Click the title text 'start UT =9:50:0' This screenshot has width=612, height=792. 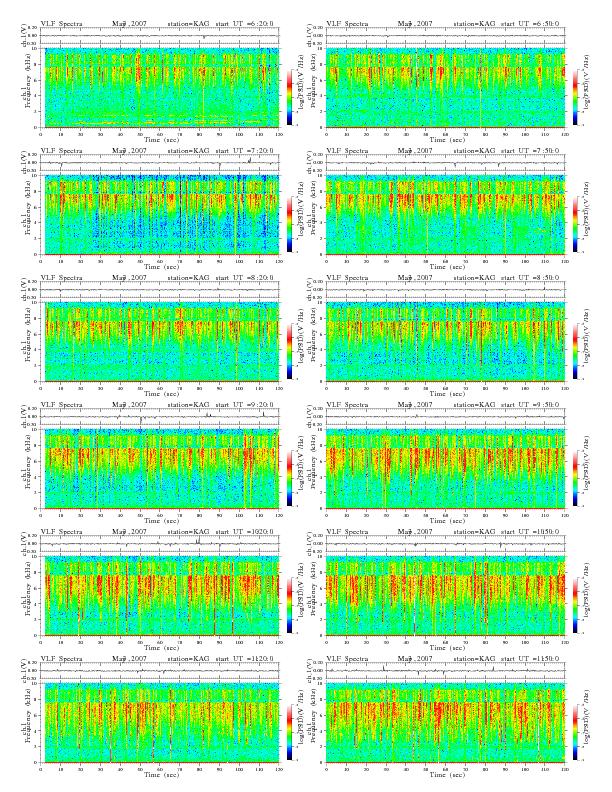(531, 405)
